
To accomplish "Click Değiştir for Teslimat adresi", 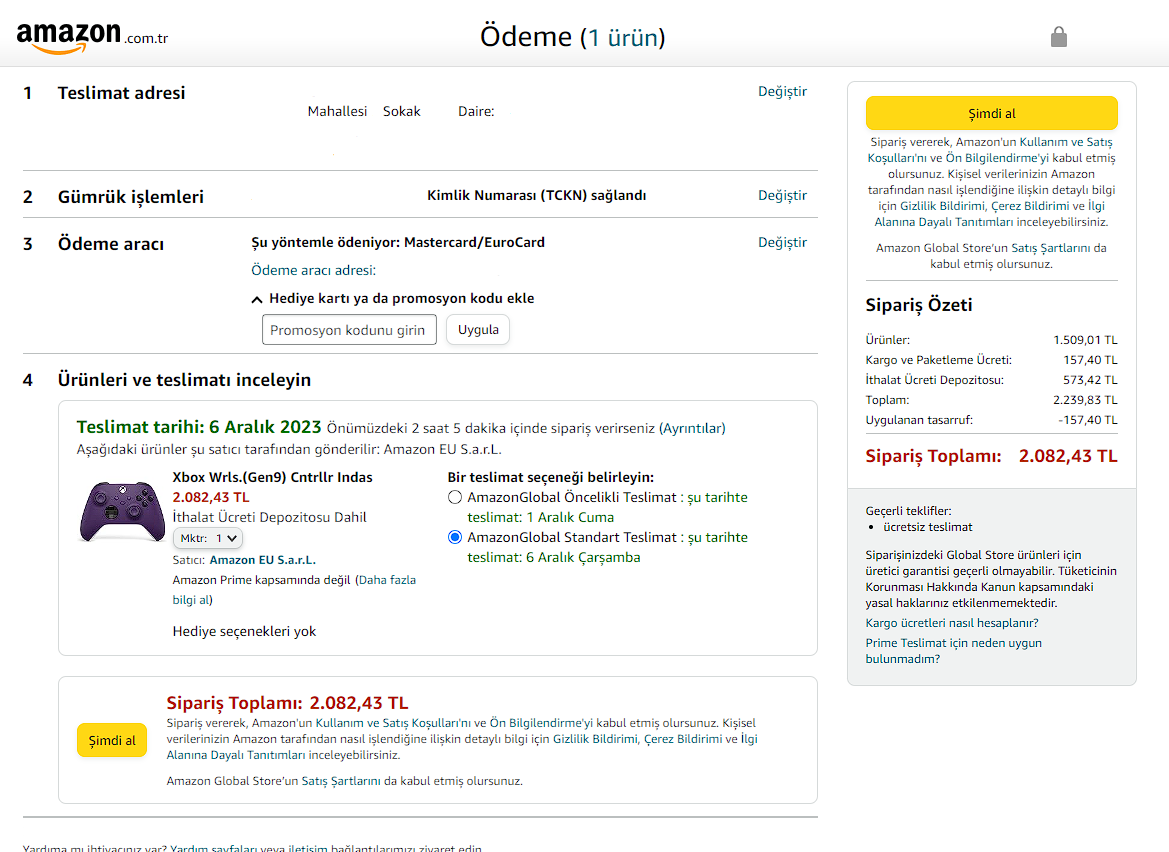I will (782, 91).
